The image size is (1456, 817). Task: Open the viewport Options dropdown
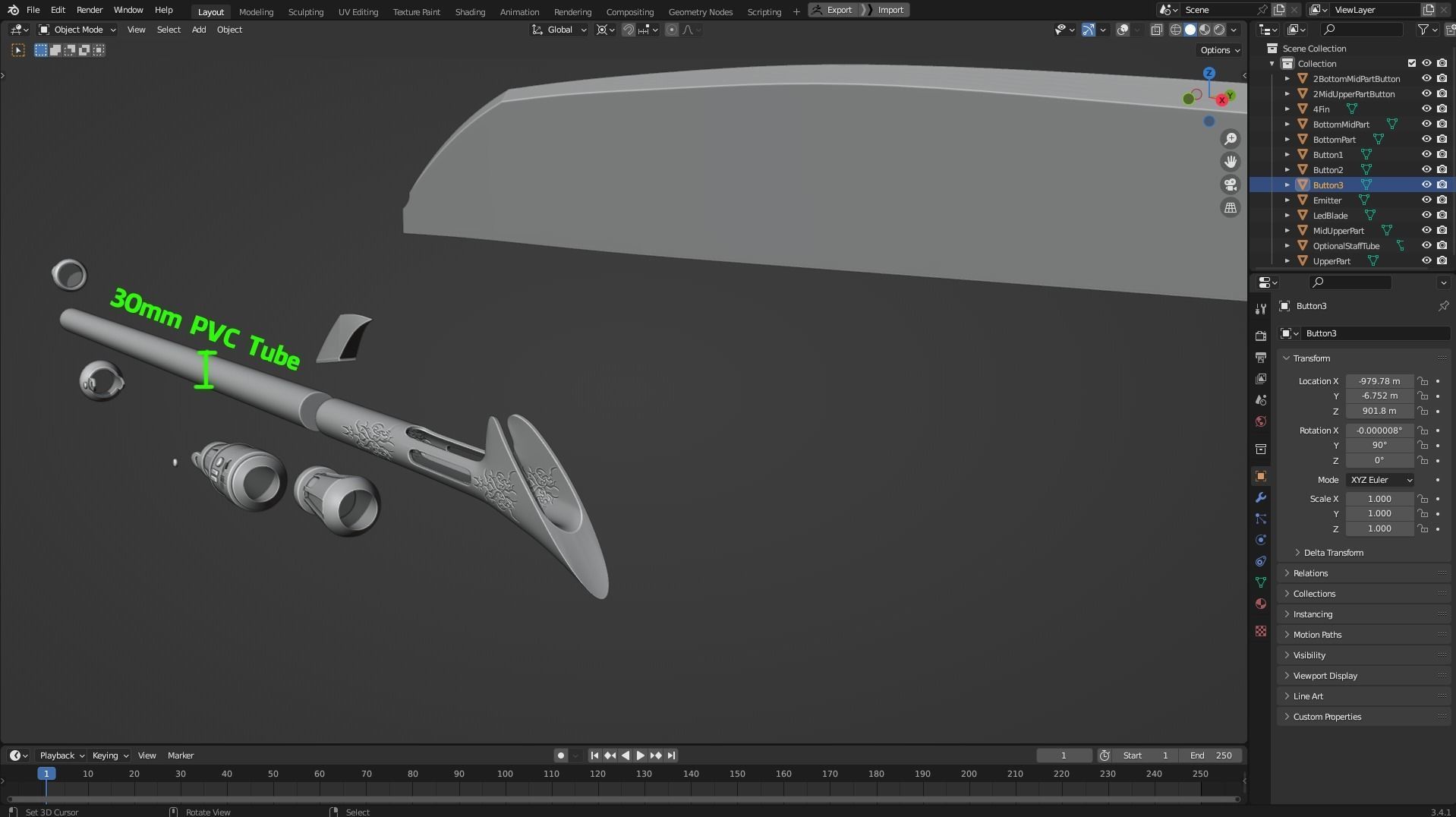(x=1219, y=50)
